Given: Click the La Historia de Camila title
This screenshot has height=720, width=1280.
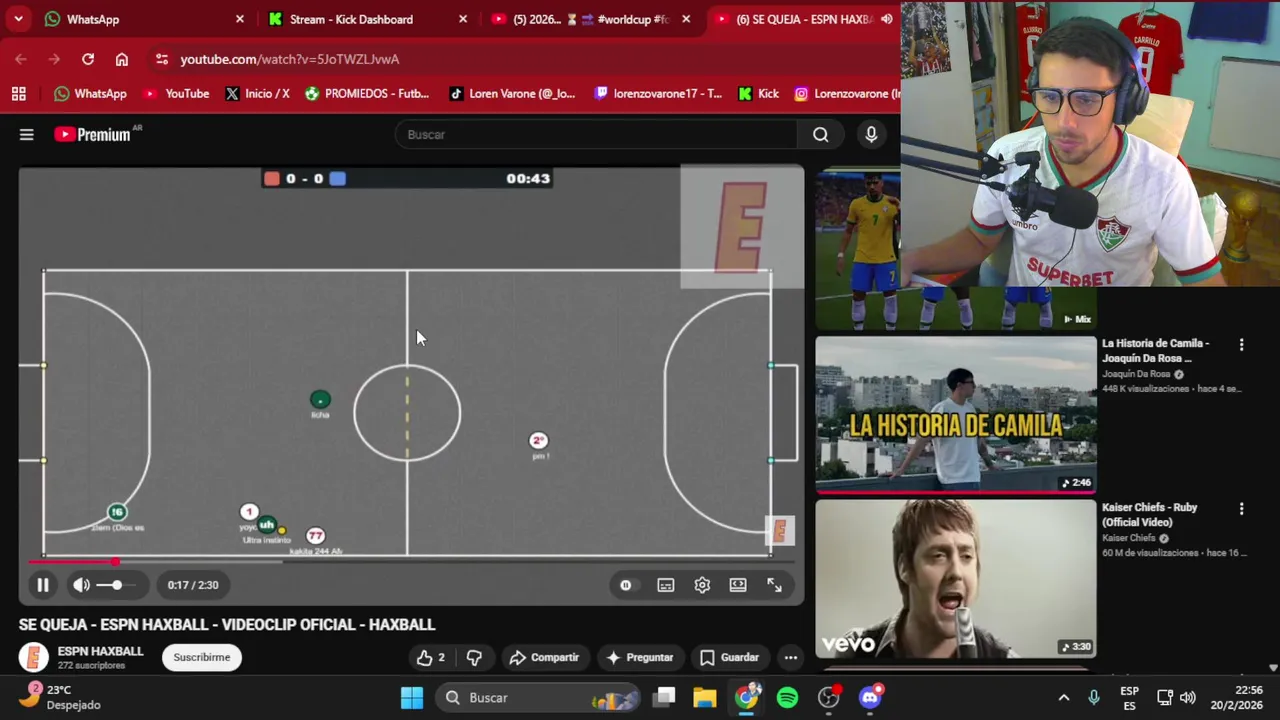Looking at the screenshot, I should [1155, 350].
